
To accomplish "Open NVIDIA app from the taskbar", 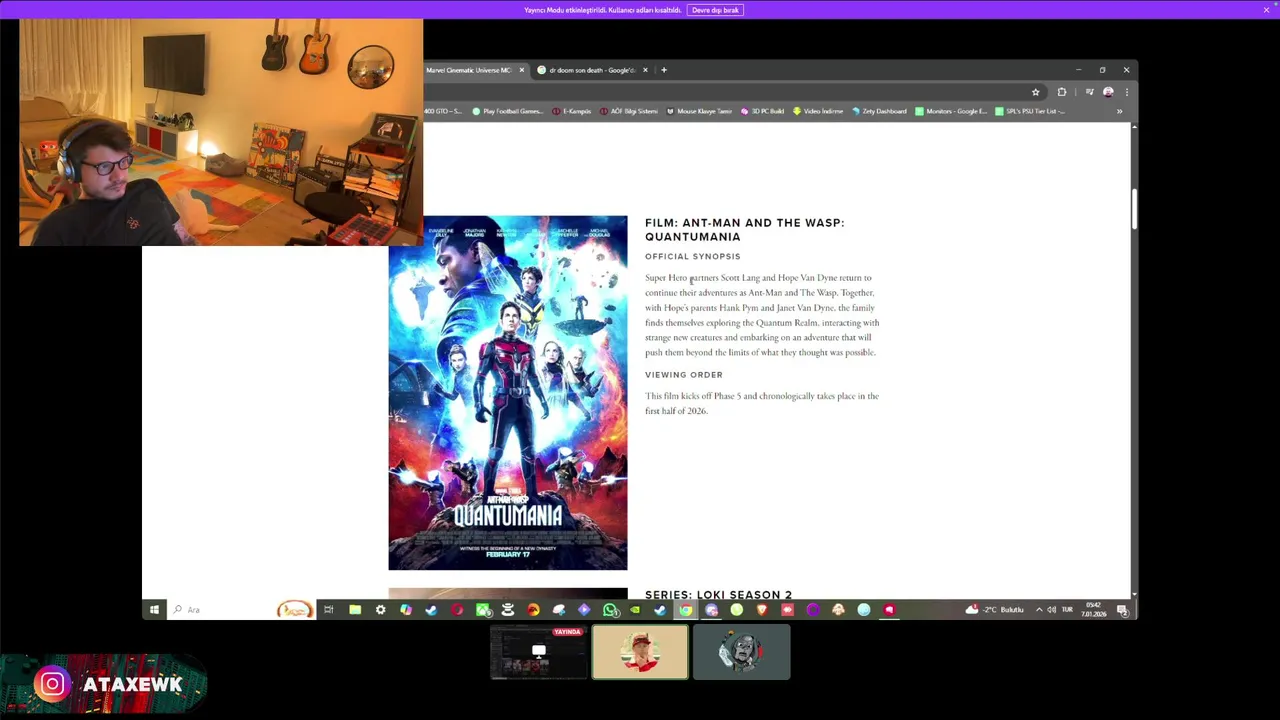I will pos(635,609).
